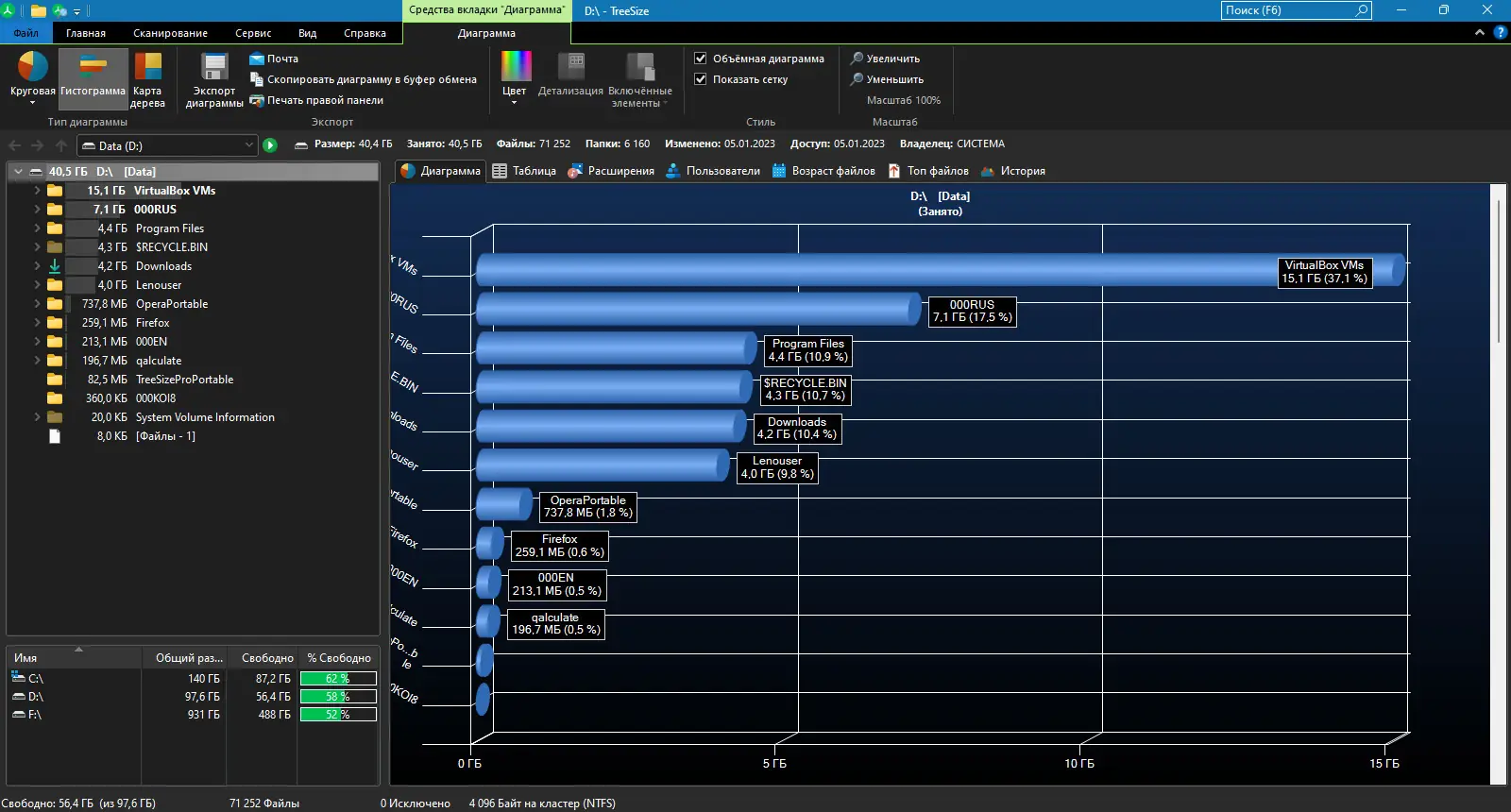1511x812 pixels.
Task: Expand the VirtualBox VMs folder
Action: coord(37,191)
